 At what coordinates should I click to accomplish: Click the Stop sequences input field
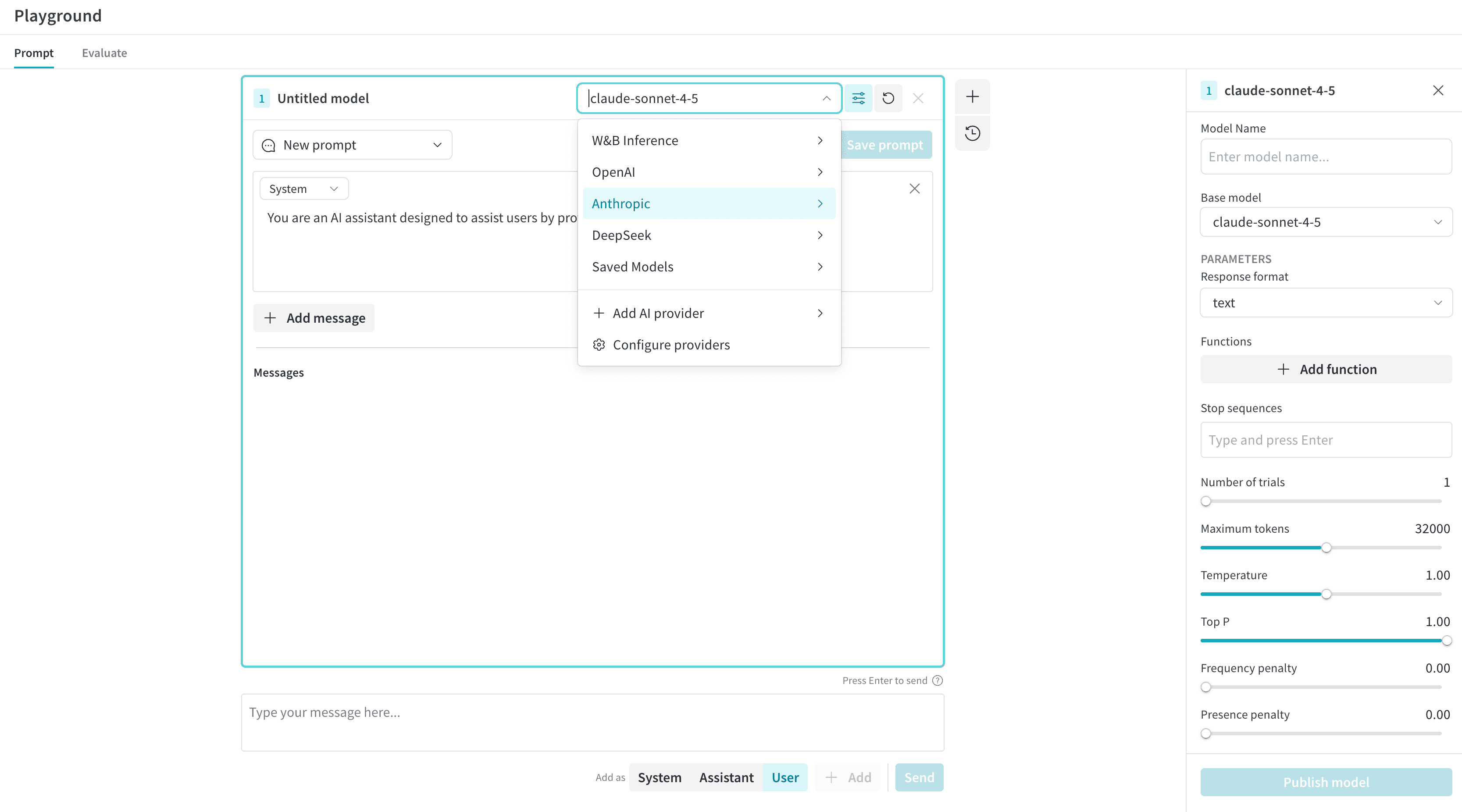[x=1326, y=440]
